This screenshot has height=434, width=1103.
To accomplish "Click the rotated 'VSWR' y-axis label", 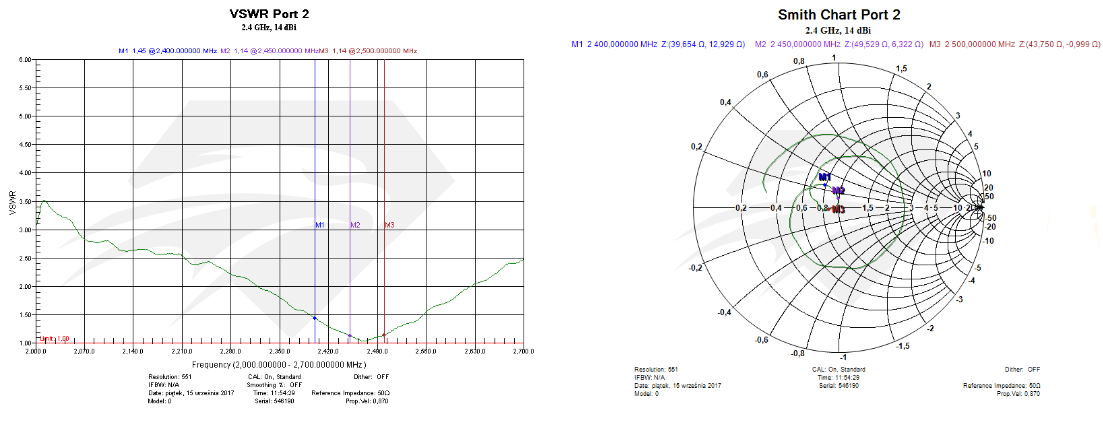I will click(12, 202).
